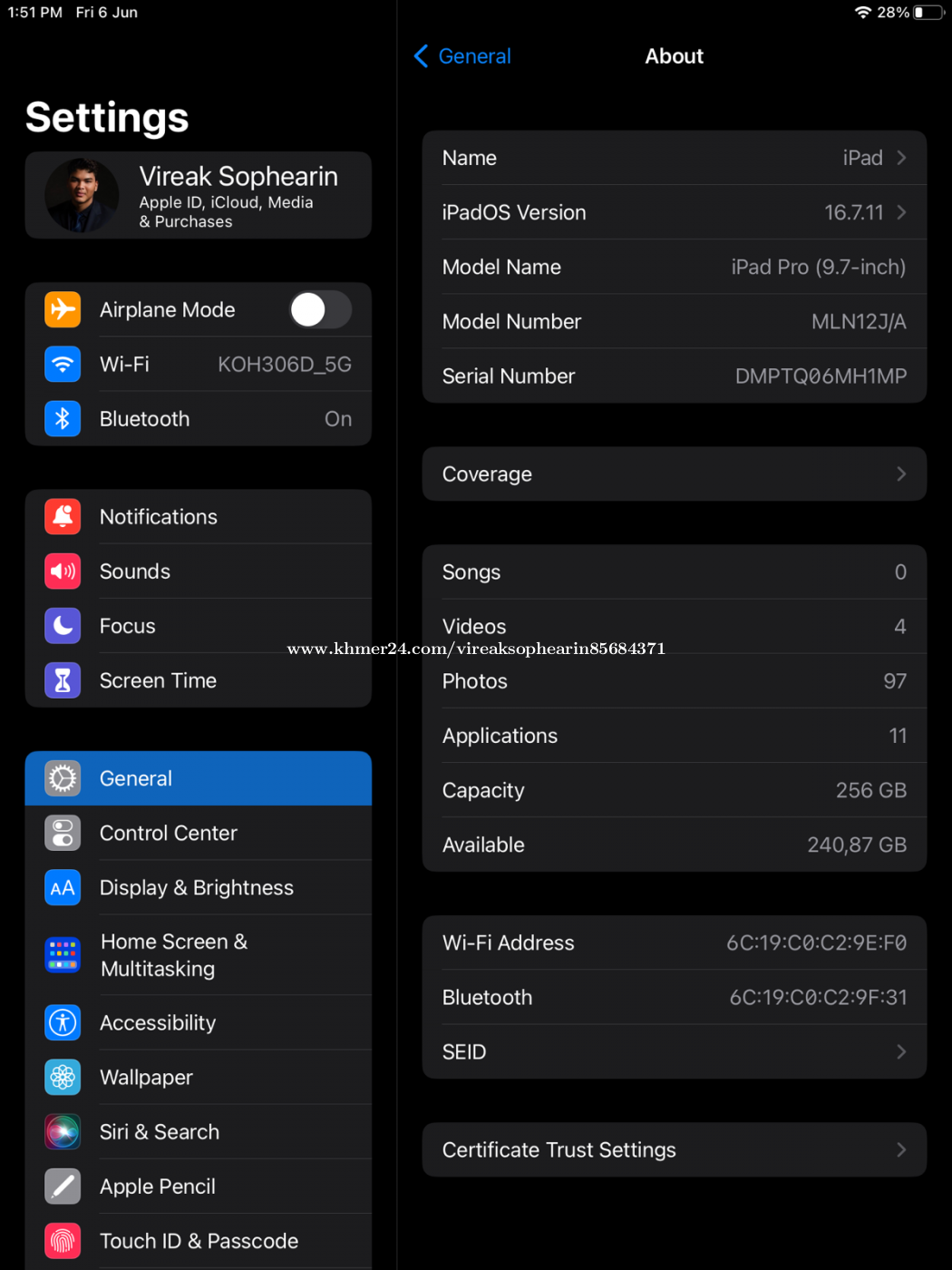Viewport: 952px width, 1270px height.
Task: Tap the Photos count 97
Action: click(895, 681)
